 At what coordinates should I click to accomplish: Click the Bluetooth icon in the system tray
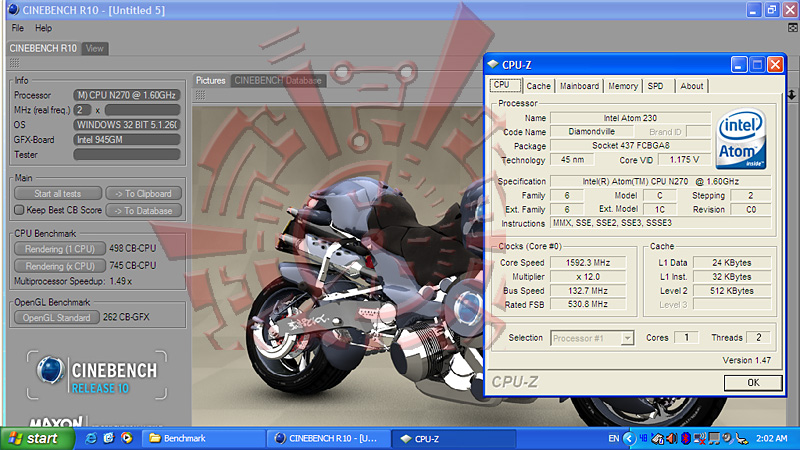686,438
